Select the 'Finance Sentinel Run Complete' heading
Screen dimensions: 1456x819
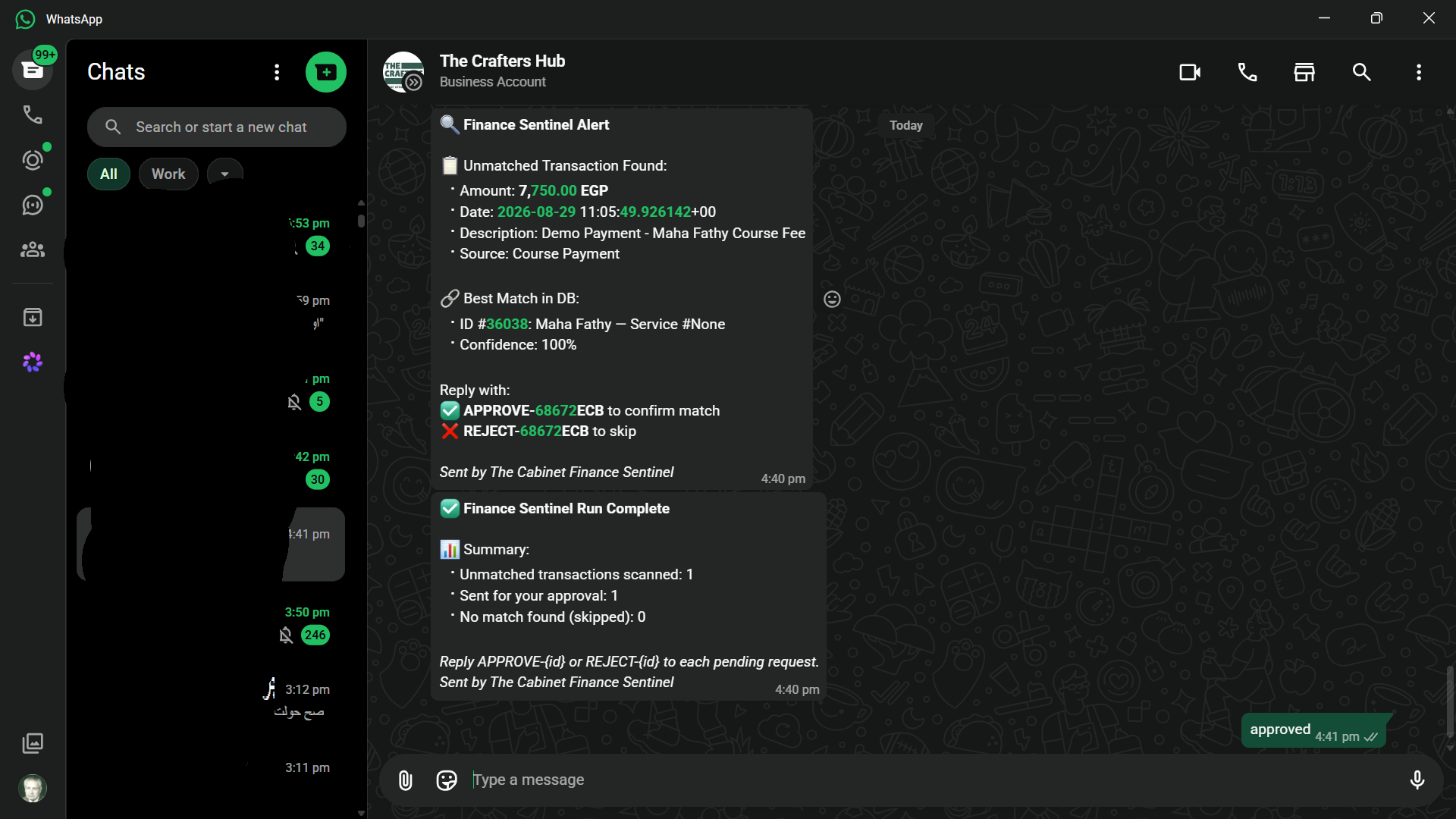[x=566, y=508]
